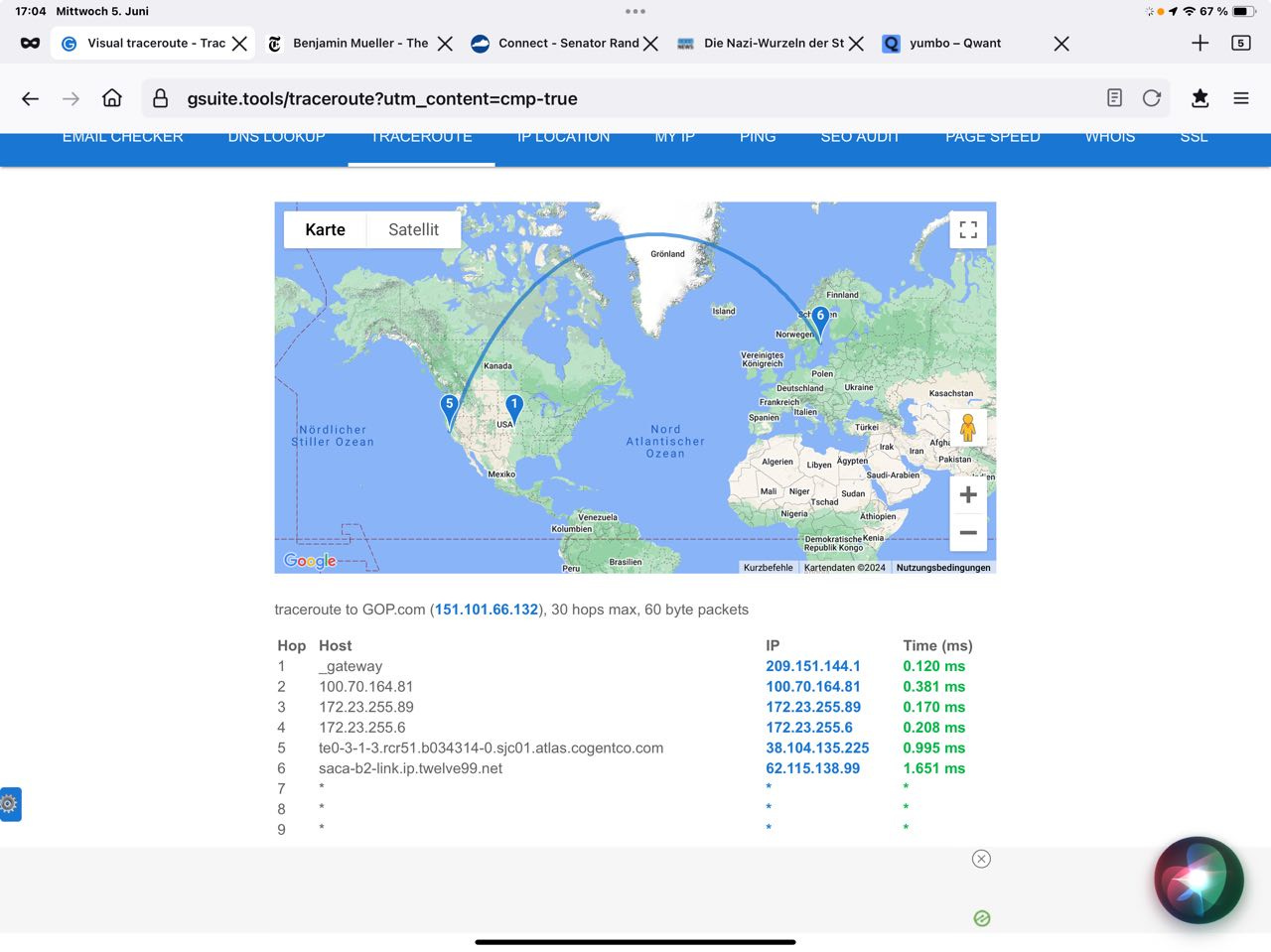Open the EMAIL CHECKER menu item
Viewport: 1271px width, 952px height.
pyautogui.click(x=123, y=137)
